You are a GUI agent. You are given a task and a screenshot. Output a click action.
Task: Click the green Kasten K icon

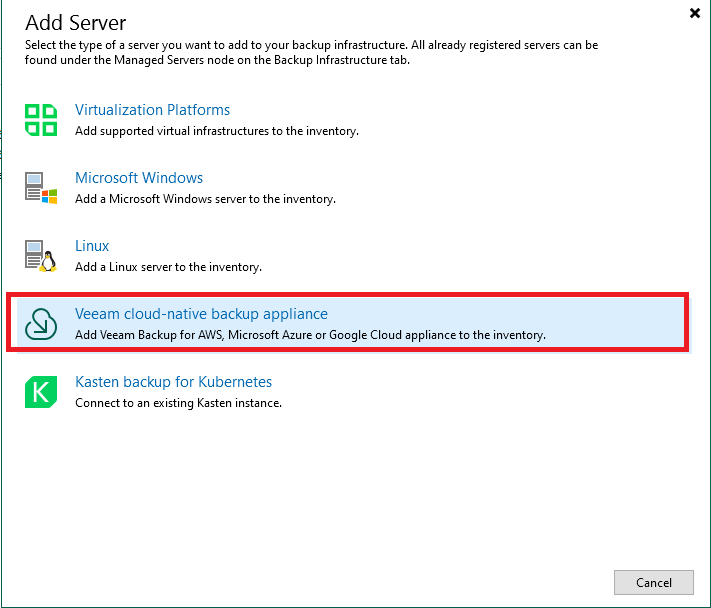41,392
